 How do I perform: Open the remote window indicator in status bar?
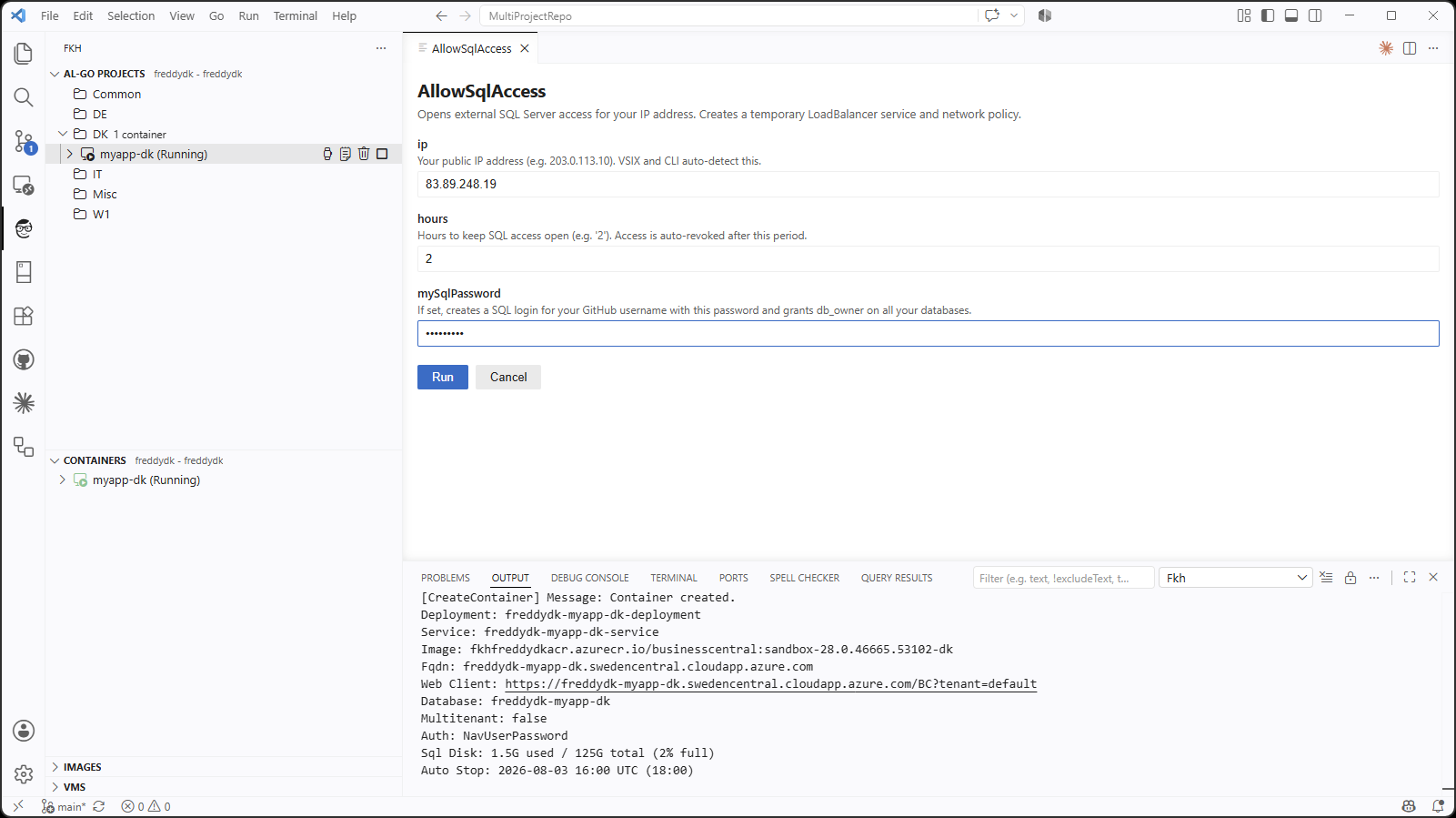pyautogui.click(x=18, y=806)
